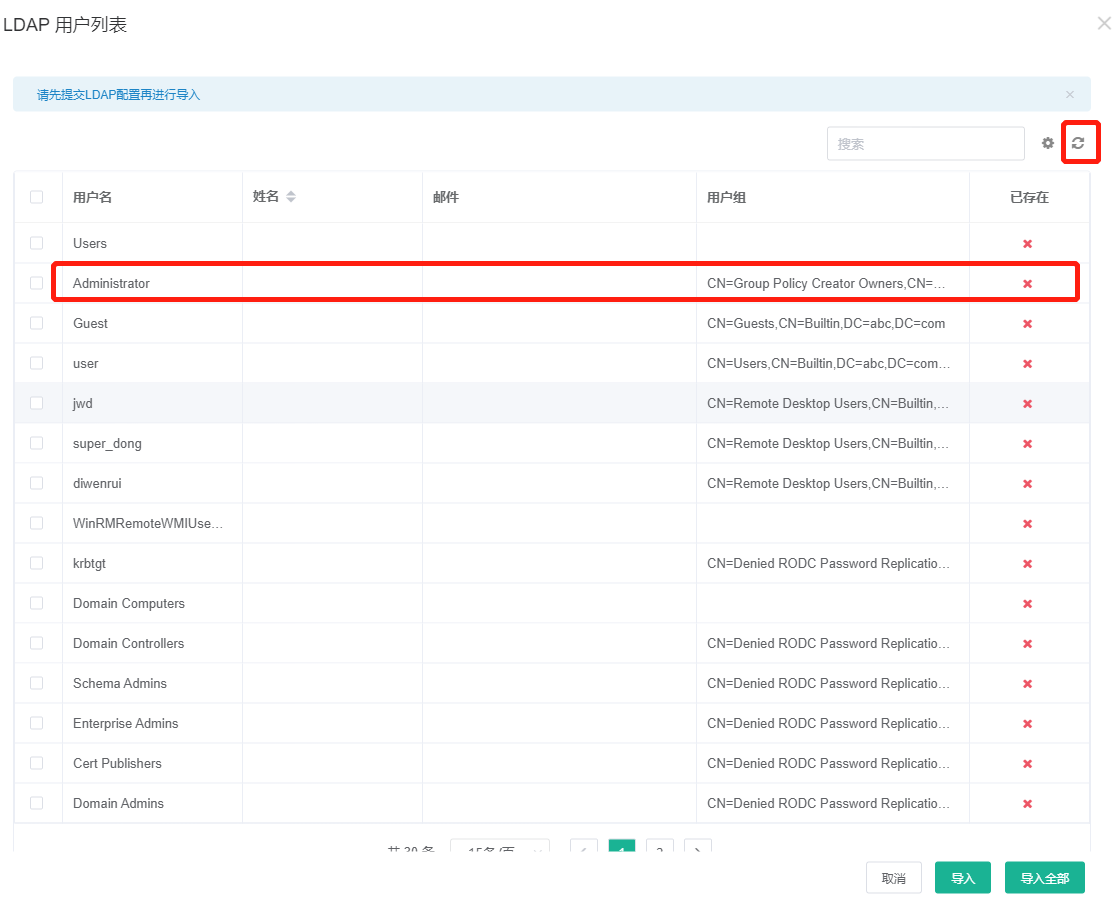This screenshot has height=908, width=1117.
Task: Click the 搜索 search input field
Action: pos(925,143)
